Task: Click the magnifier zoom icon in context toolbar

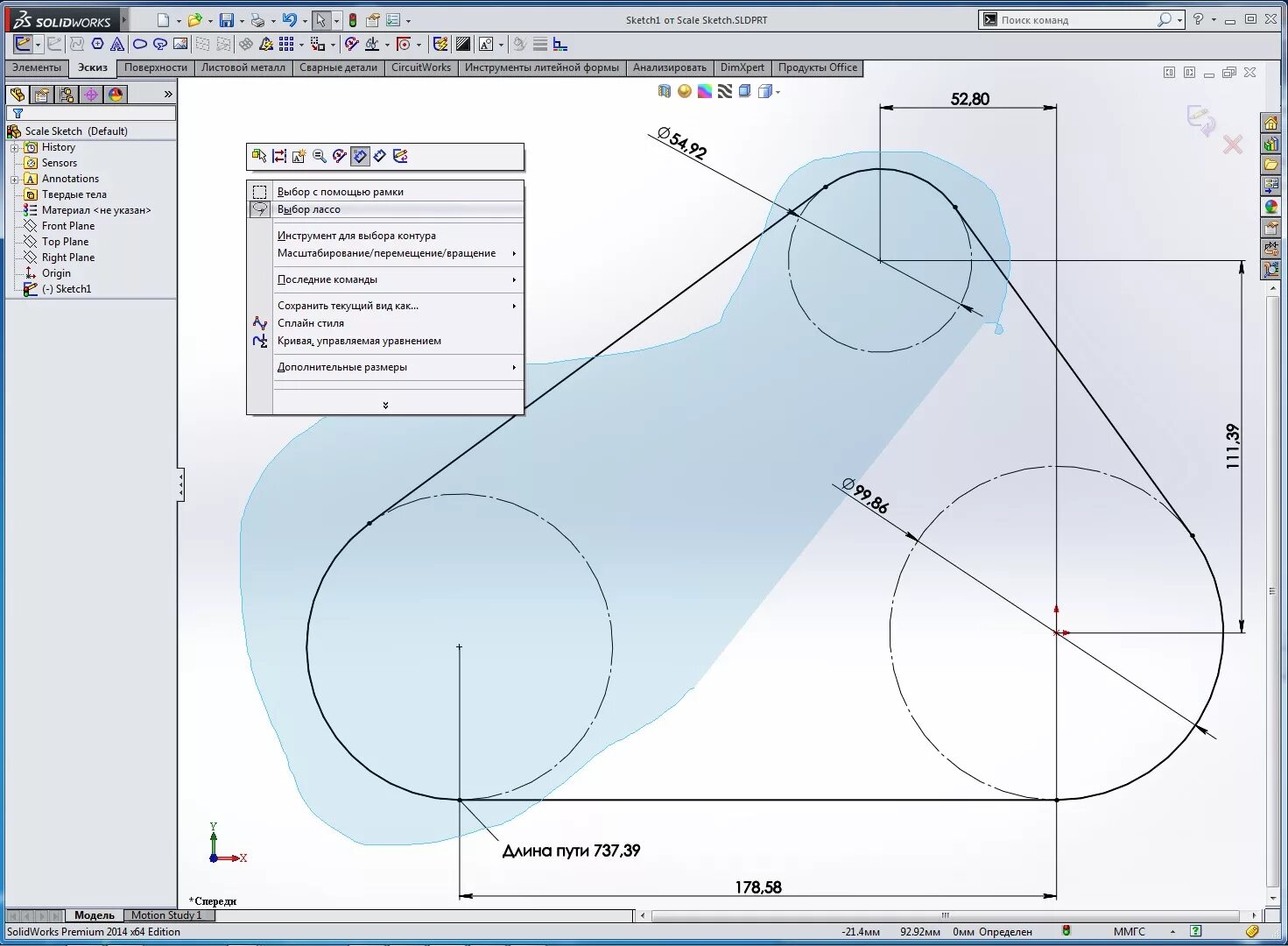Action: tap(319, 158)
